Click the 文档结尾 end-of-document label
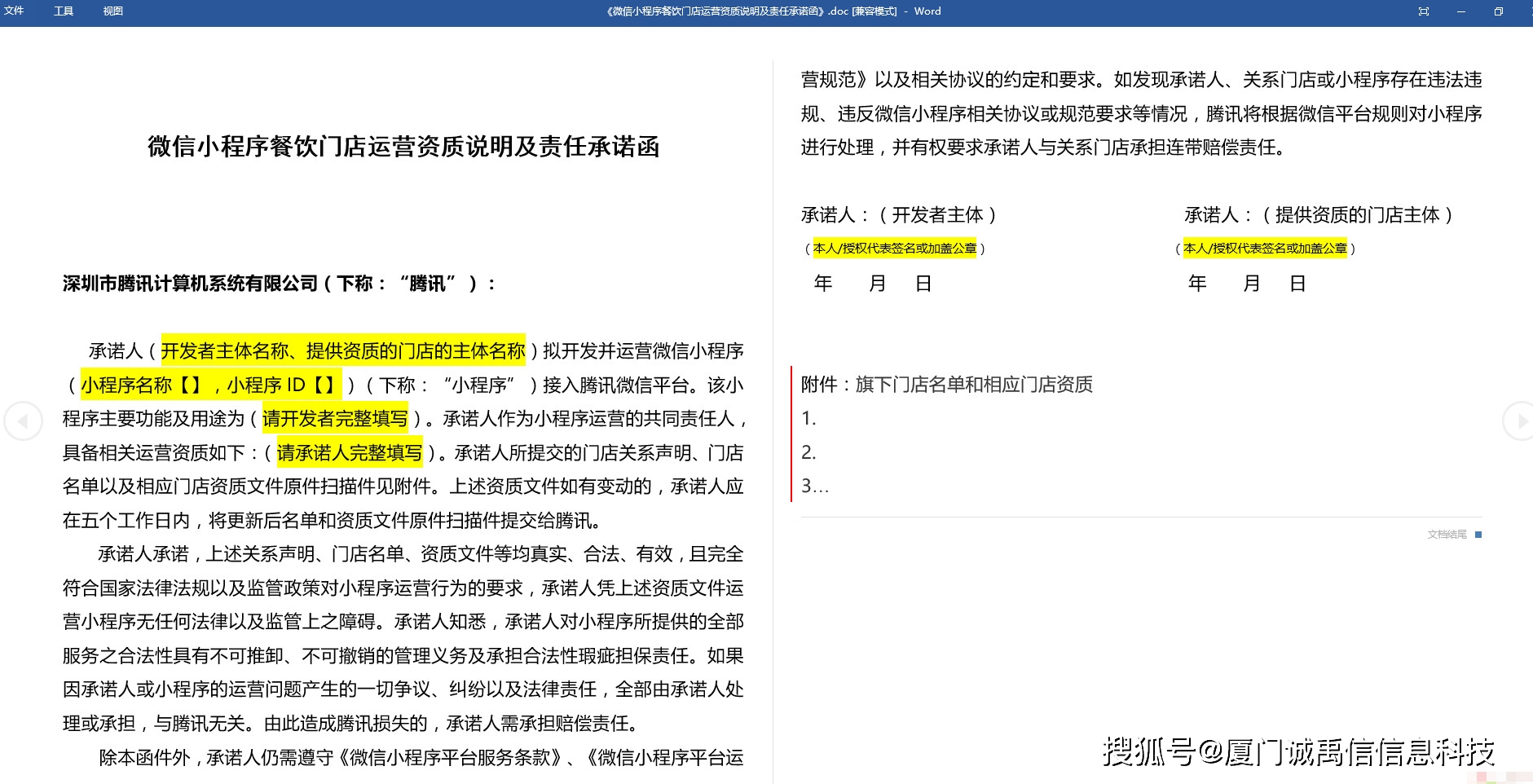 pos(1447,535)
